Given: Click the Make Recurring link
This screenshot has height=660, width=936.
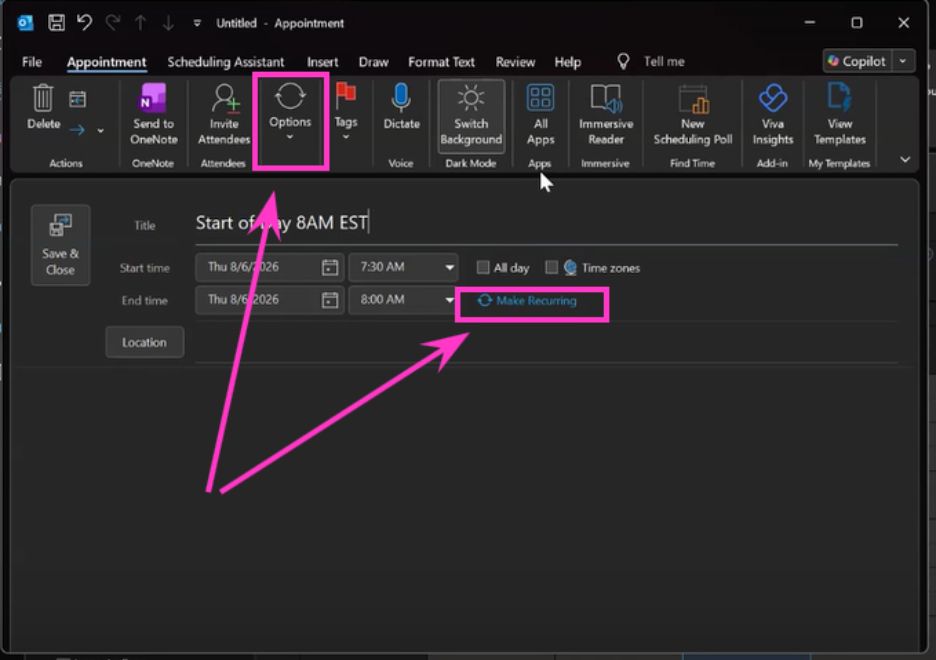Looking at the screenshot, I should [x=527, y=301].
